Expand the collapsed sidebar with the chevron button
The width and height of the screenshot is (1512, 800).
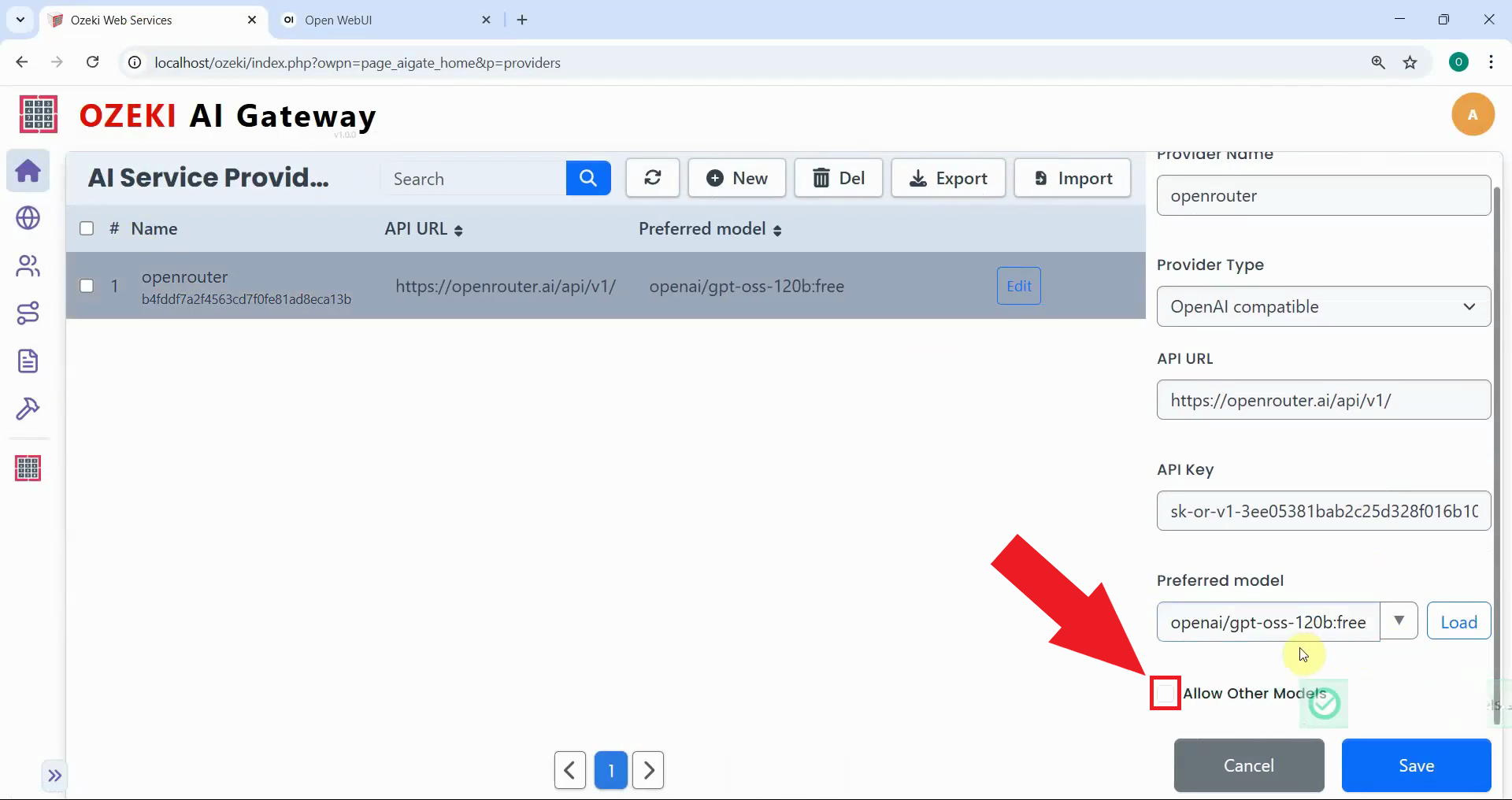tap(54, 776)
